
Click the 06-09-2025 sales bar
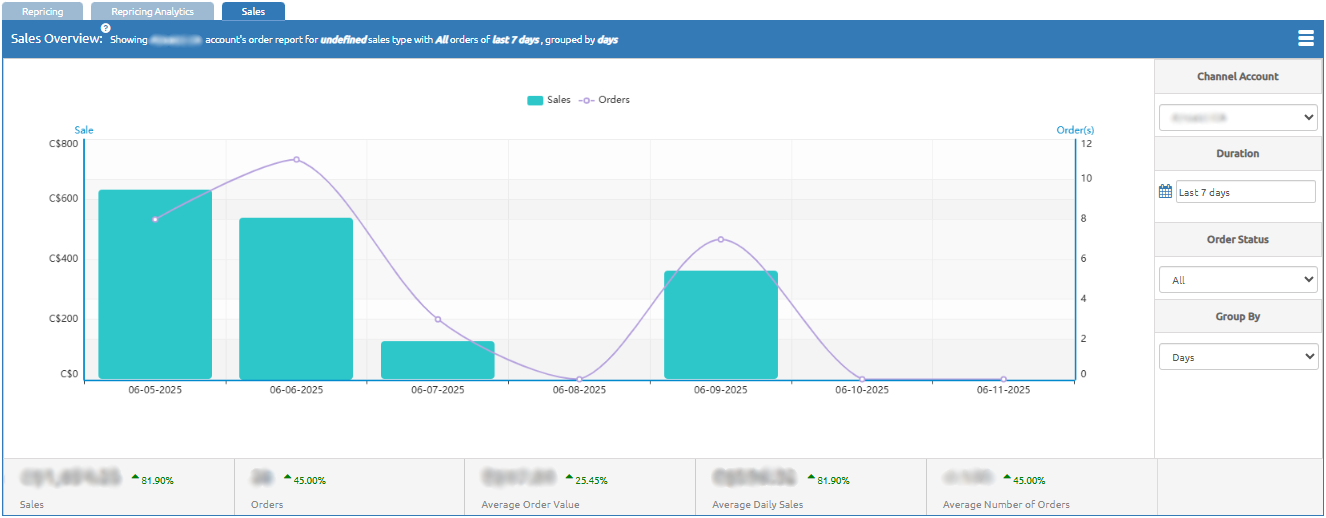coord(721,325)
